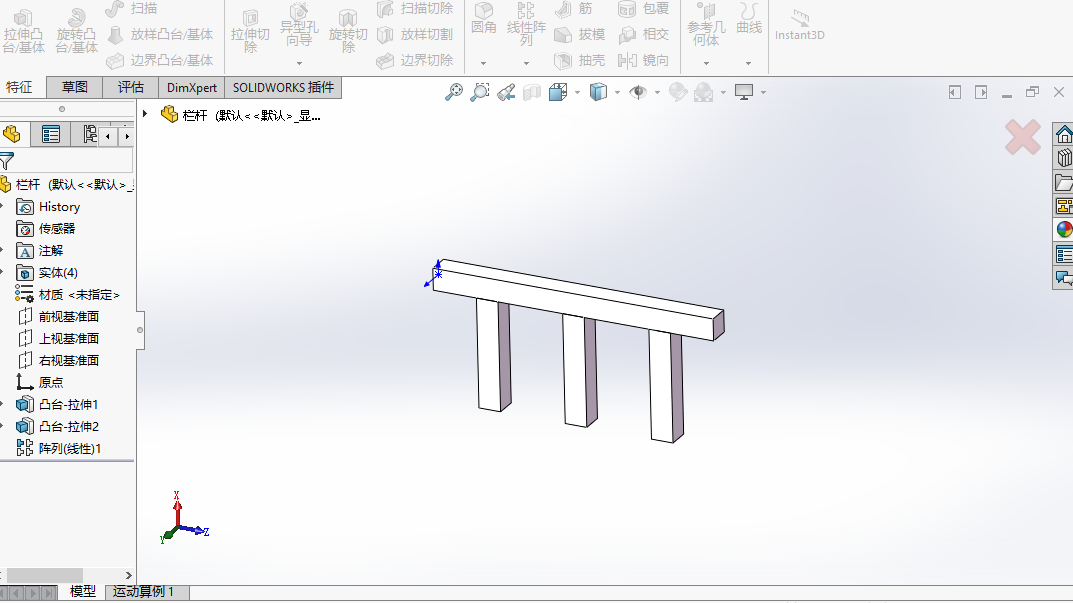Select 前视基准面 (Front Plane)
Viewport: 1073px width, 603px height.
point(58,316)
